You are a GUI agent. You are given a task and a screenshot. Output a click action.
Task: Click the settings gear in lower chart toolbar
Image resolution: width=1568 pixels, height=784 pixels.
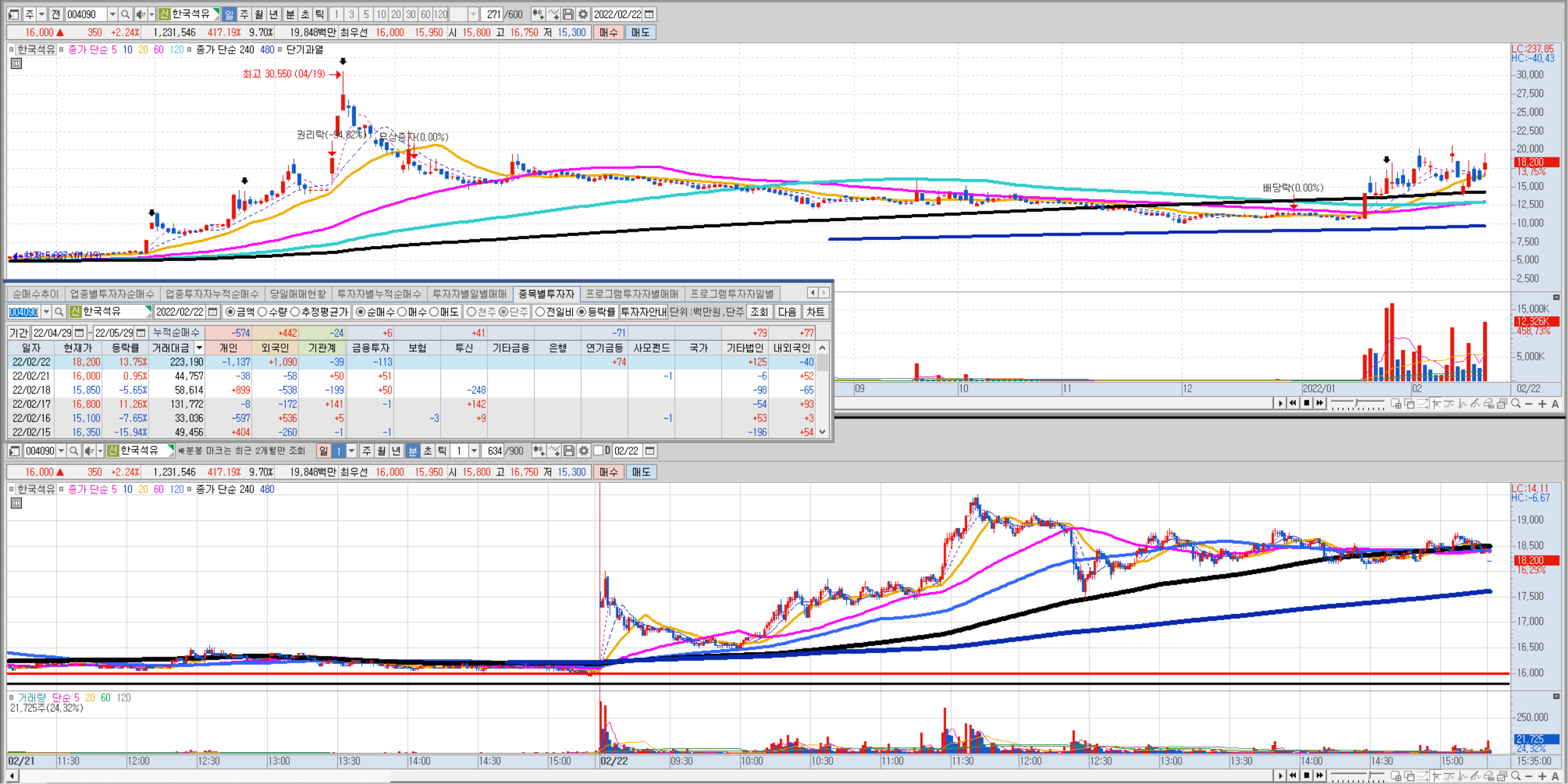[583, 450]
